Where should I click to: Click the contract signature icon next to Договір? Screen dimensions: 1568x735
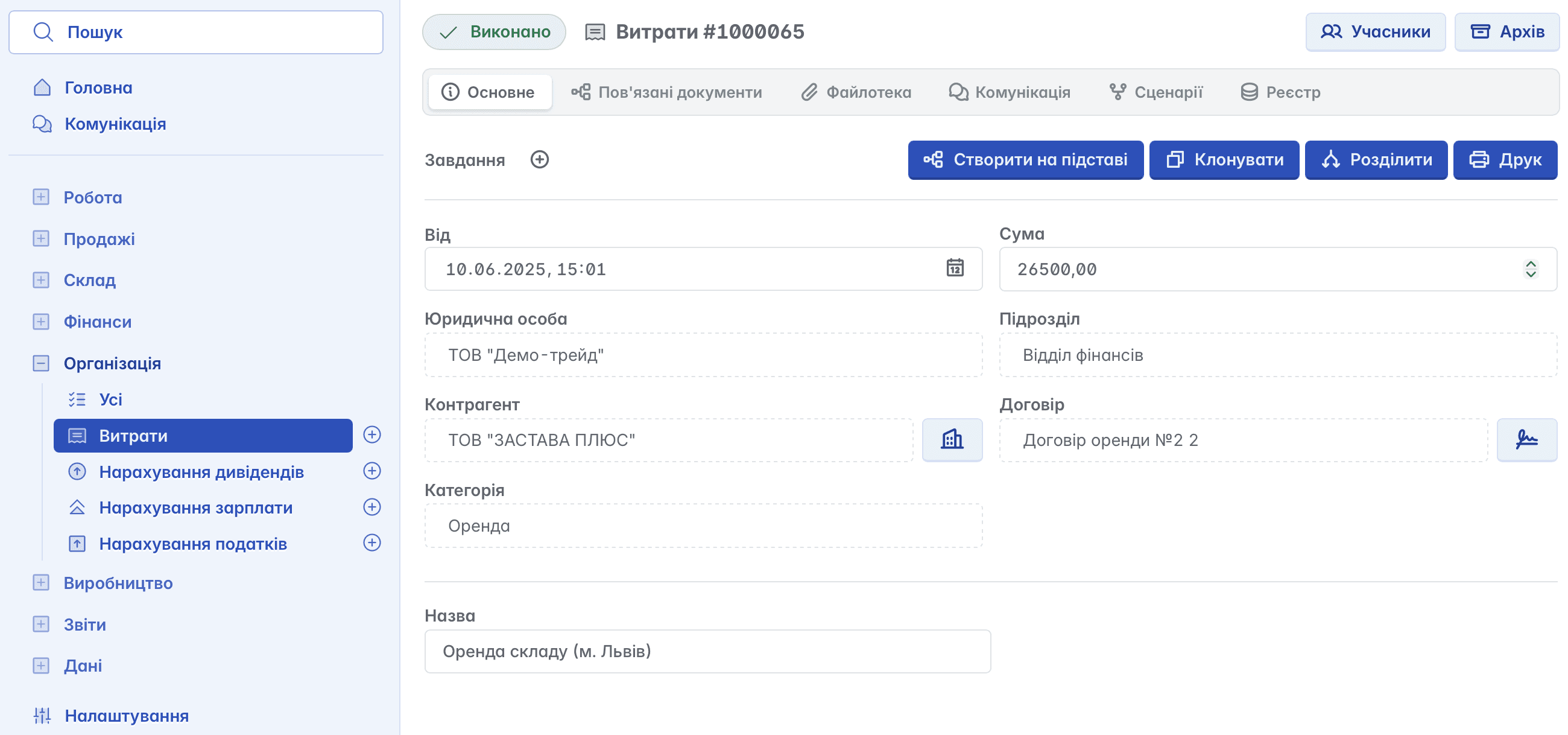coord(1526,440)
